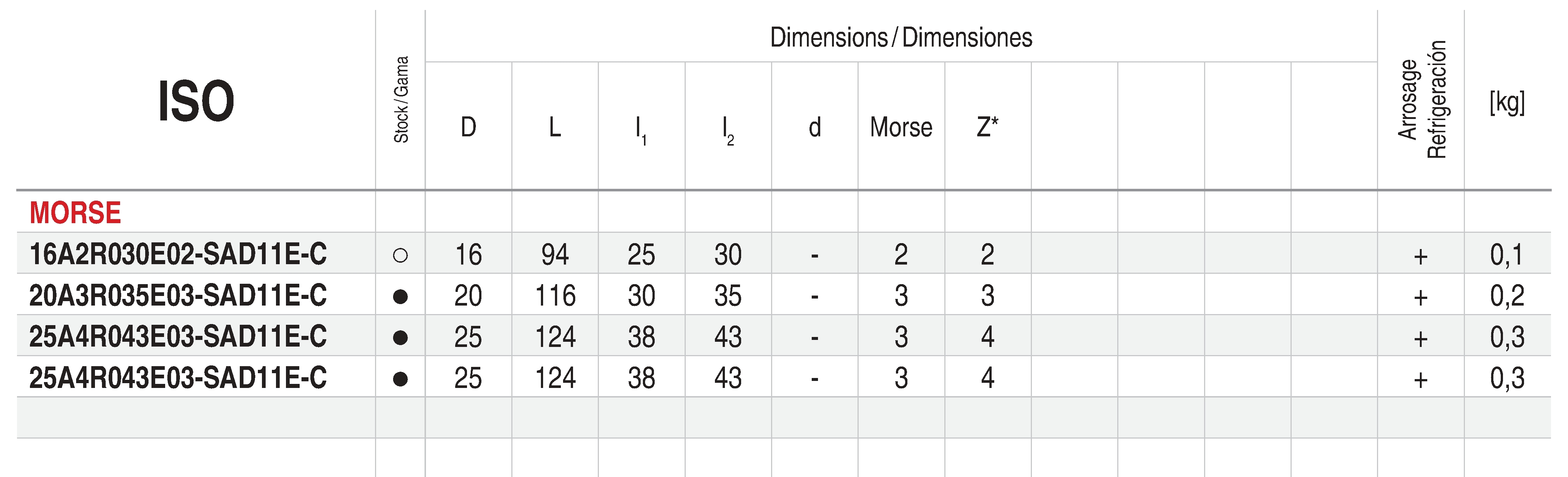Select product code 16A2R030E02-SAD11E-C
1568x477 pixels.
[x=178, y=254]
